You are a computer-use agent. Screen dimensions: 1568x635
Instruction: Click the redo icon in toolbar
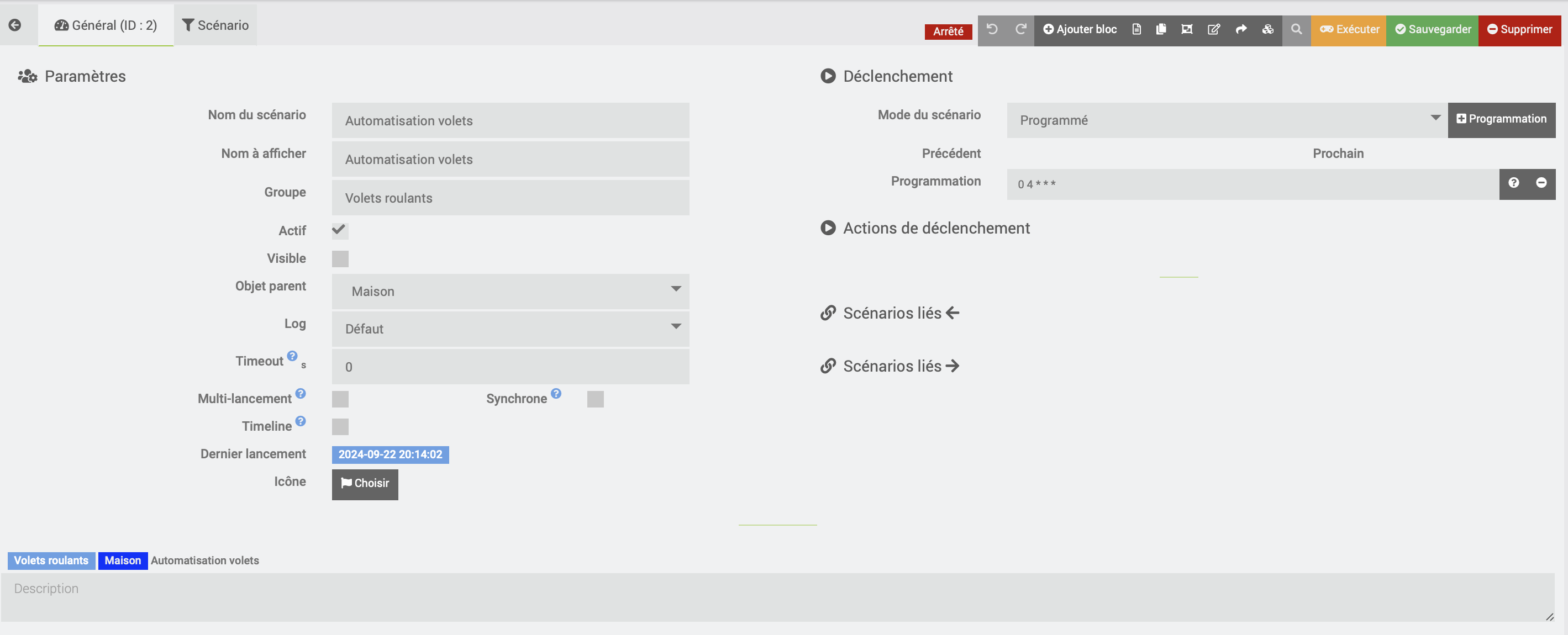(x=1020, y=29)
